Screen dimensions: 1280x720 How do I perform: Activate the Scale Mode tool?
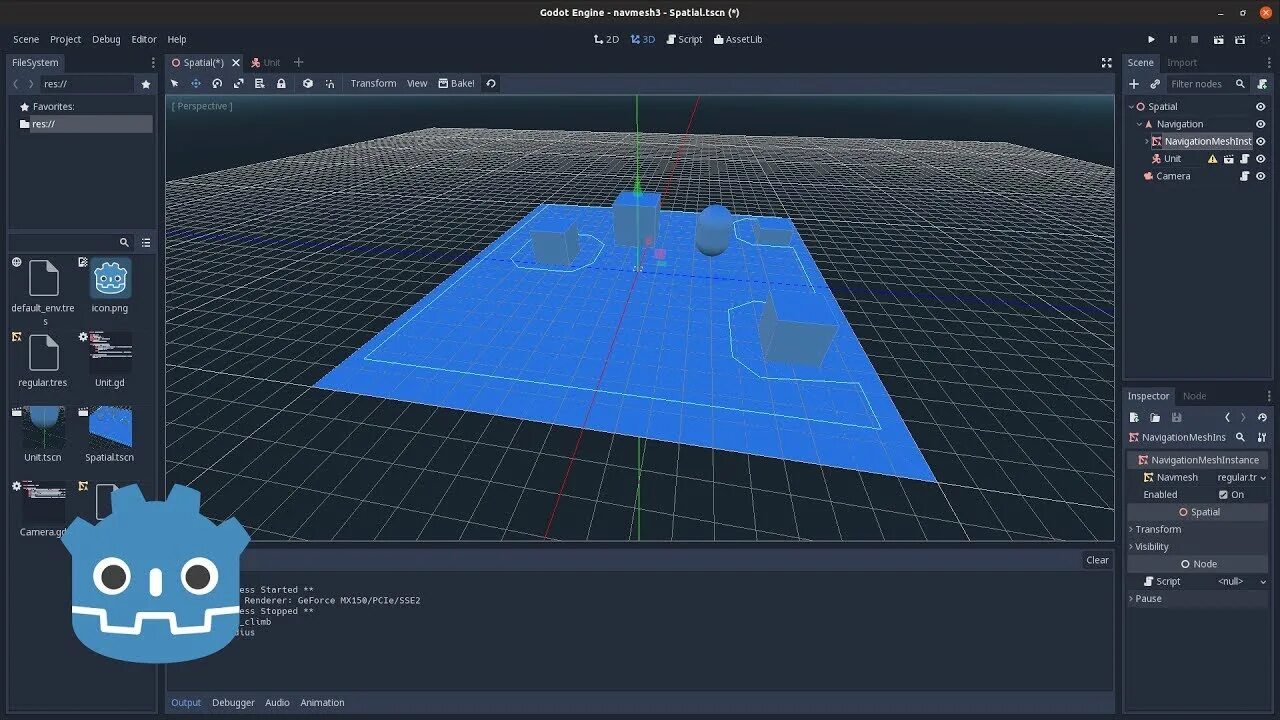pos(238,83)
